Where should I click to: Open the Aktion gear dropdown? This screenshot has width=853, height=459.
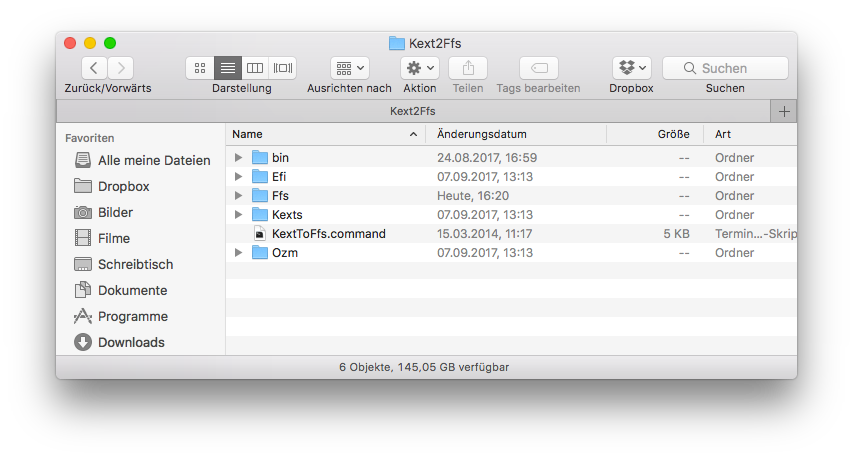click(x=420, y=68)
